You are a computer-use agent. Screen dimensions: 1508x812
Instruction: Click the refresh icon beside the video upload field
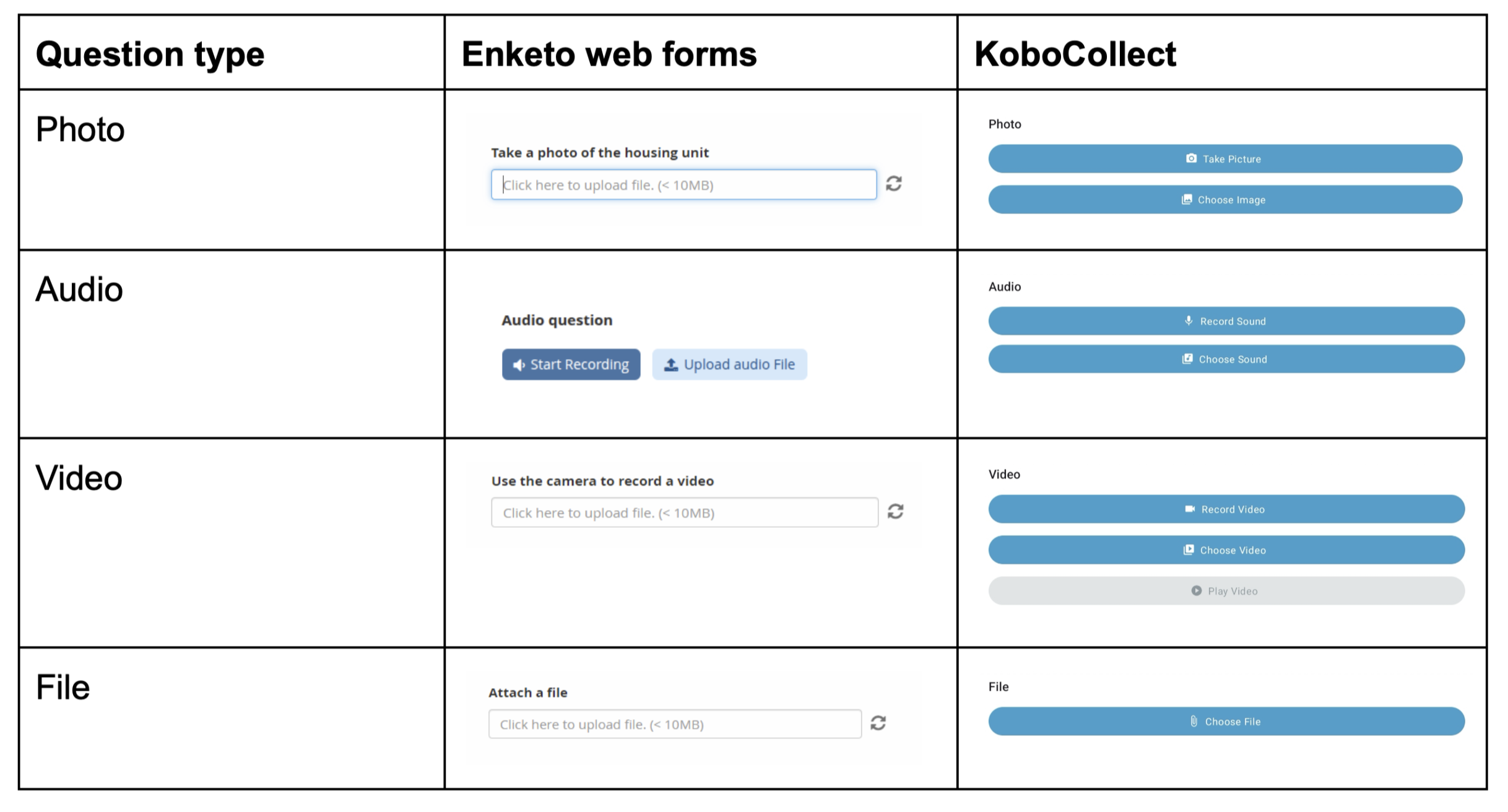(895, 511)
